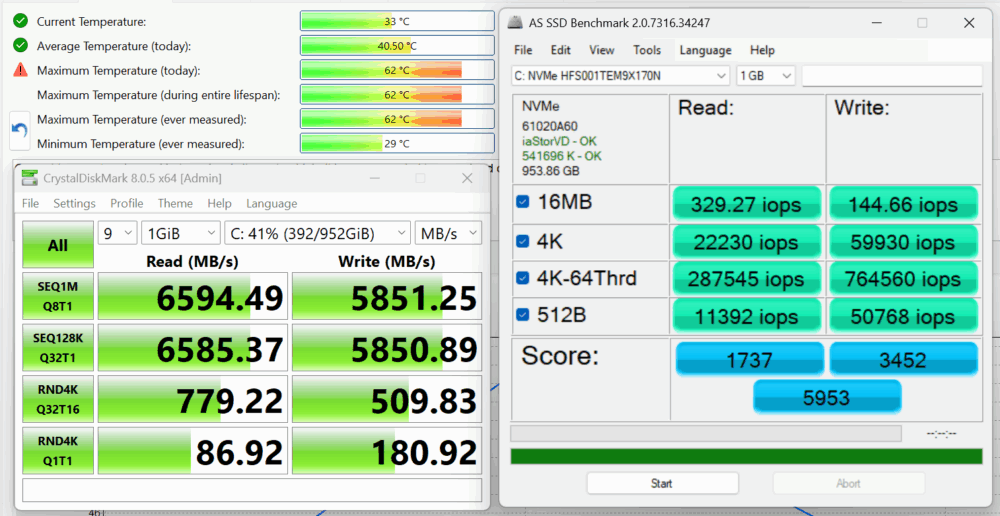The height and width of the screenshot is (516, 1000).
Task: Click the 11392 iops 512B read result
Action: point(747,316)
